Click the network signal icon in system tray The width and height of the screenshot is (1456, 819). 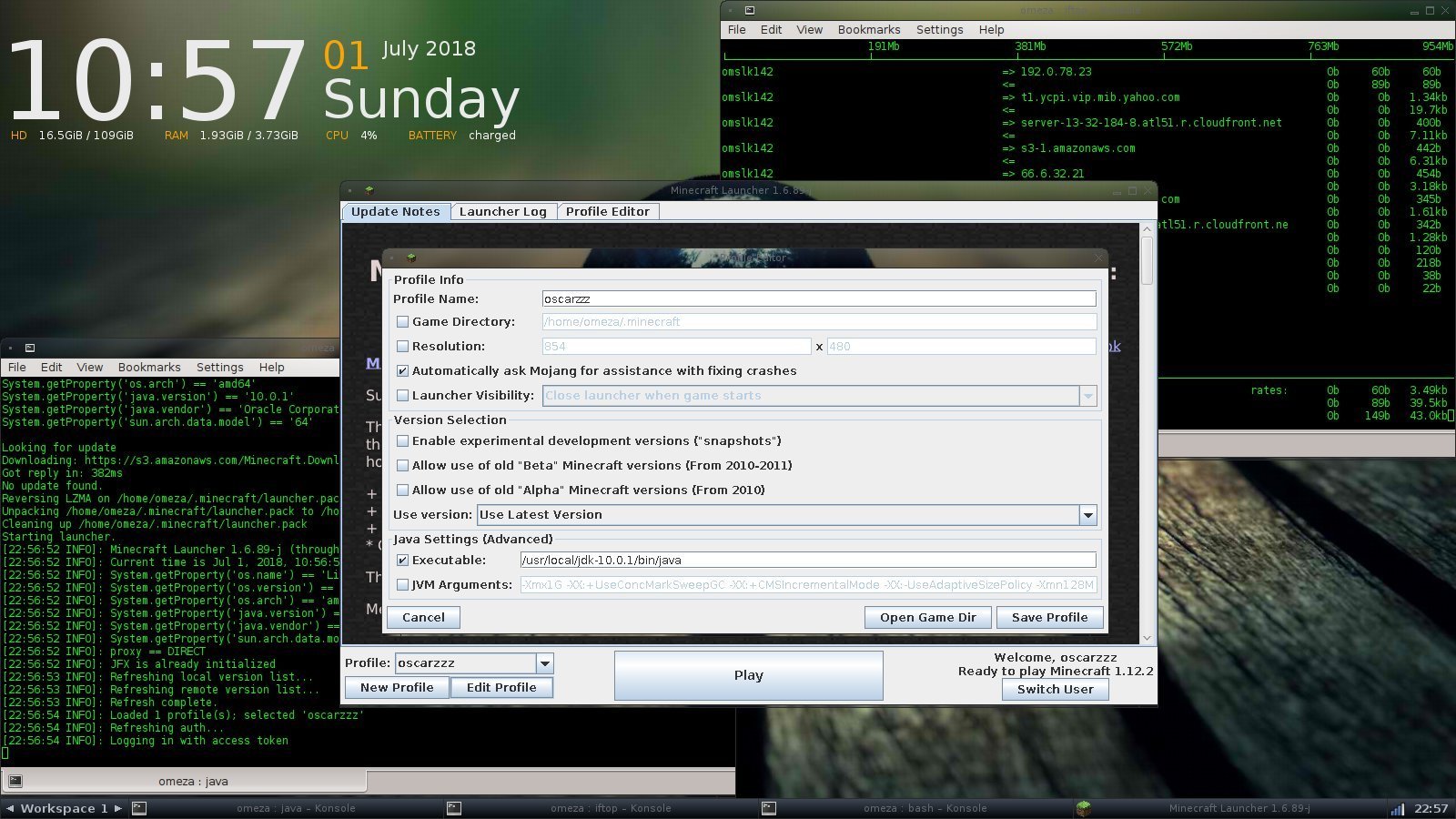(1397, 808)
